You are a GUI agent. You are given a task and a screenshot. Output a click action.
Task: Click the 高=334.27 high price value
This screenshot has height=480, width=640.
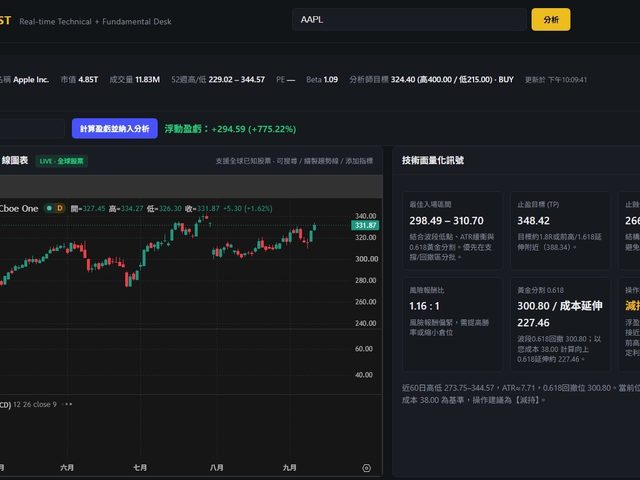coord(126,209)
